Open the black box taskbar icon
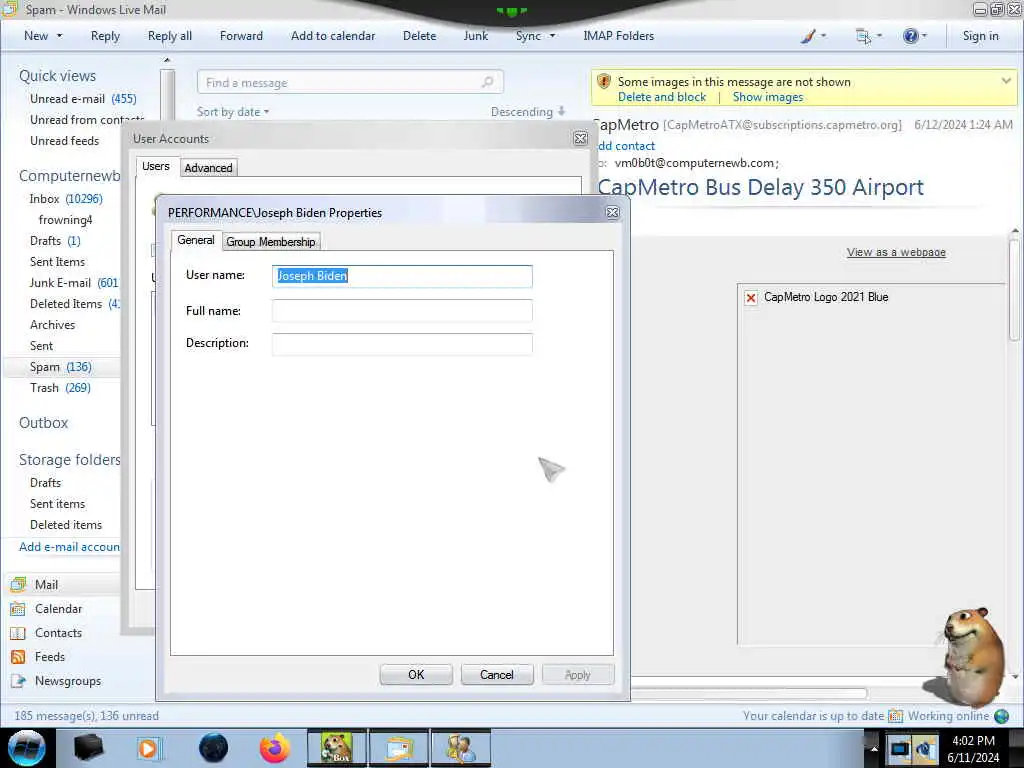Viewport: 1024px width, 768px height. pyautogui.click(x=88, y=748)
